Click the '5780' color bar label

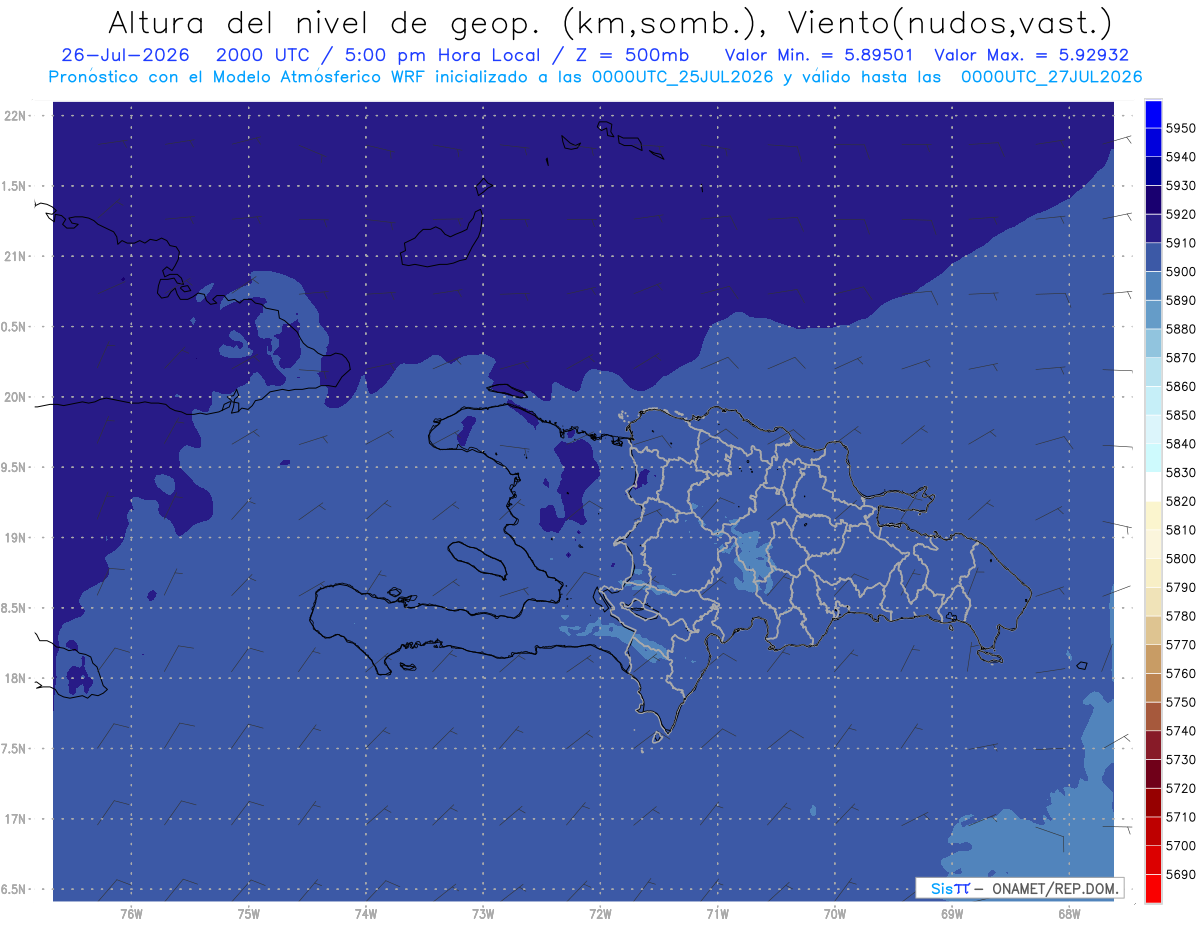[1180, 616]
